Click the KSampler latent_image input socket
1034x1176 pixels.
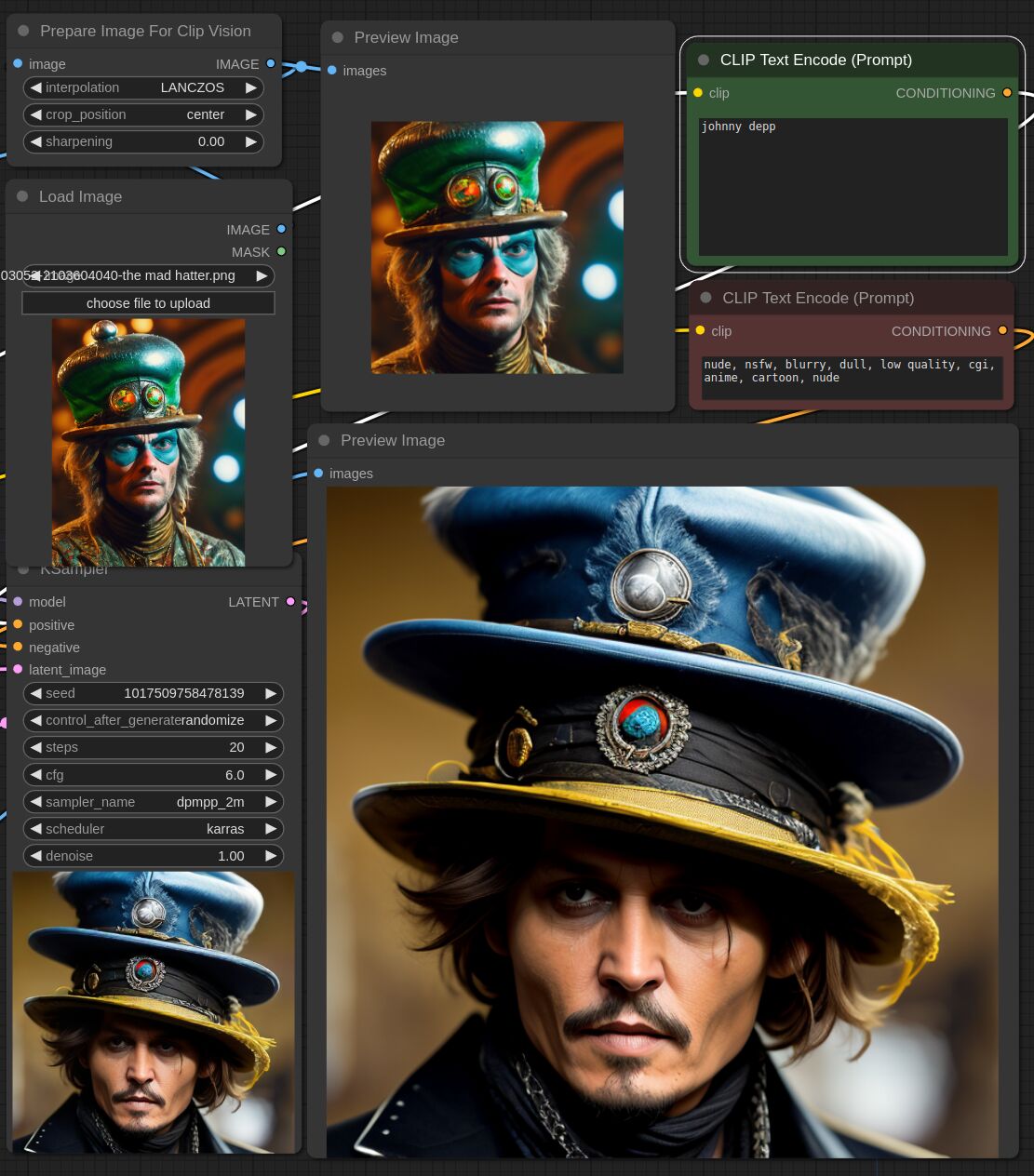[18, 669]
